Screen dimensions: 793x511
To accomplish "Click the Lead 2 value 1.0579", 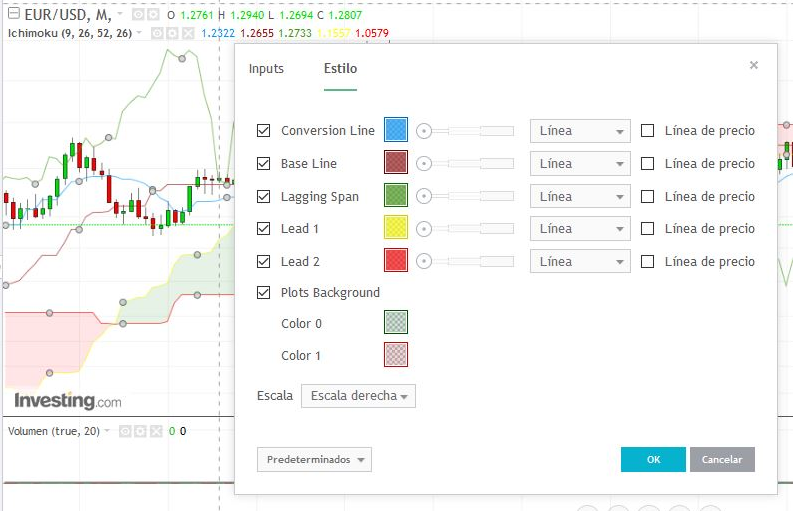I will point(372,33).
